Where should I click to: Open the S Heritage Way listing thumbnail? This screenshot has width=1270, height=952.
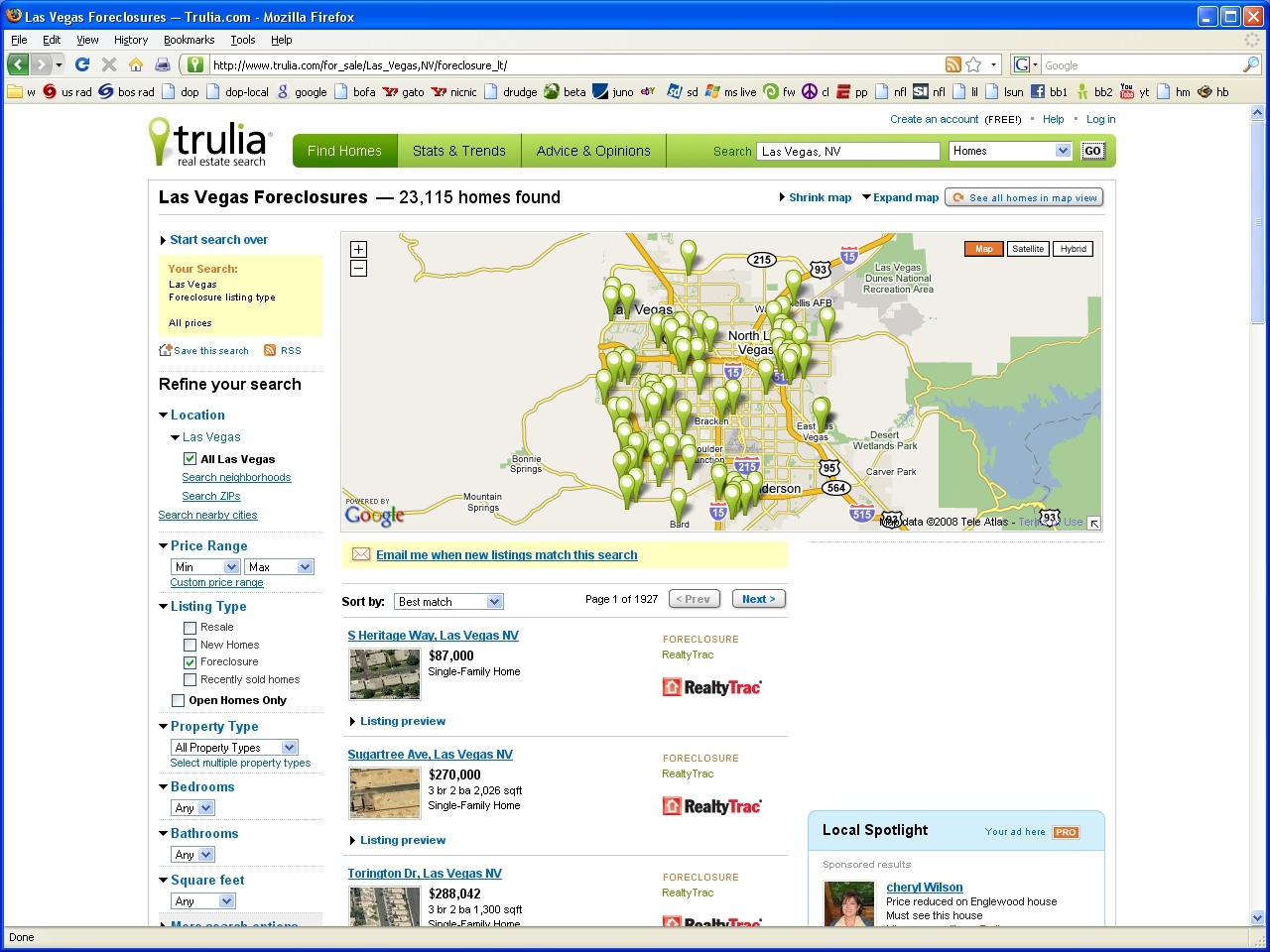coord(385,674)
